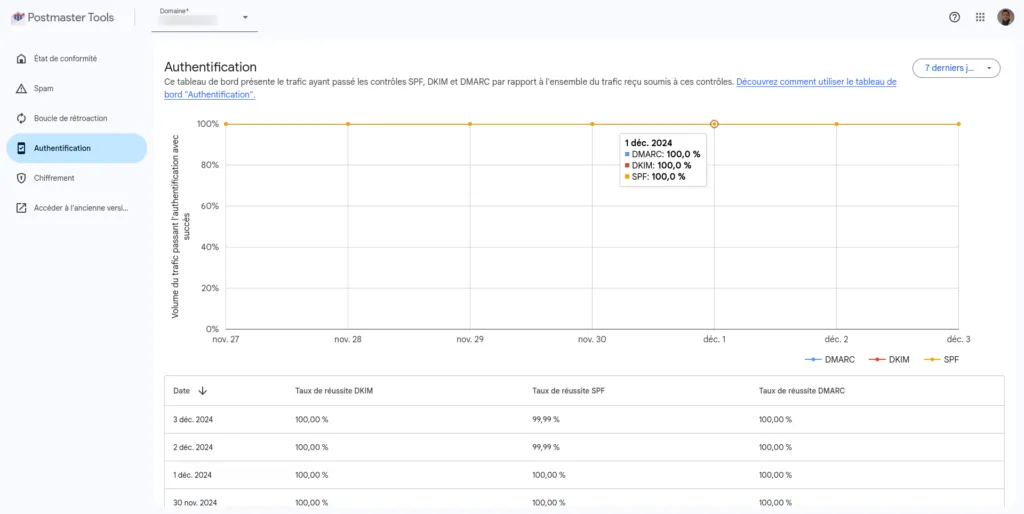Click the nov. 28 data point on chart
The height and width of the screenshot is (514, 1024).
pyautogui.click(x=348, y=124)
